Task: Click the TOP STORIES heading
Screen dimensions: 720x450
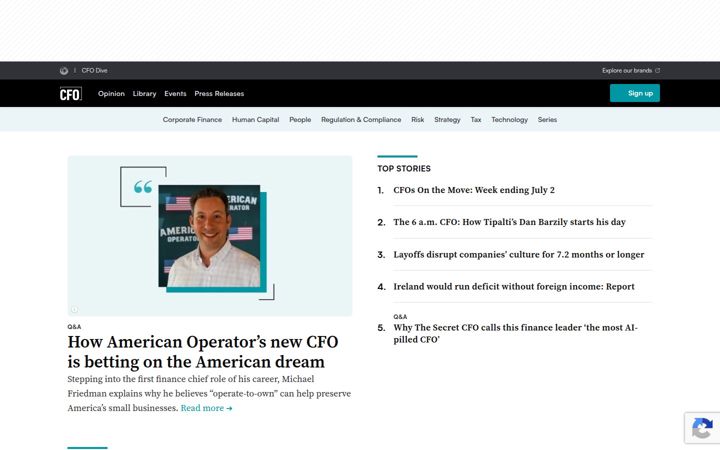Action: point(404,169)
